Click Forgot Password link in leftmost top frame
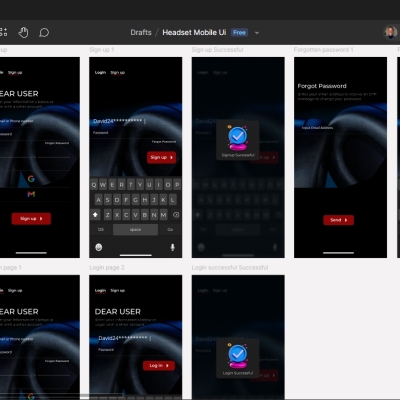The image size is (400, 400). [x=57, y=143]
